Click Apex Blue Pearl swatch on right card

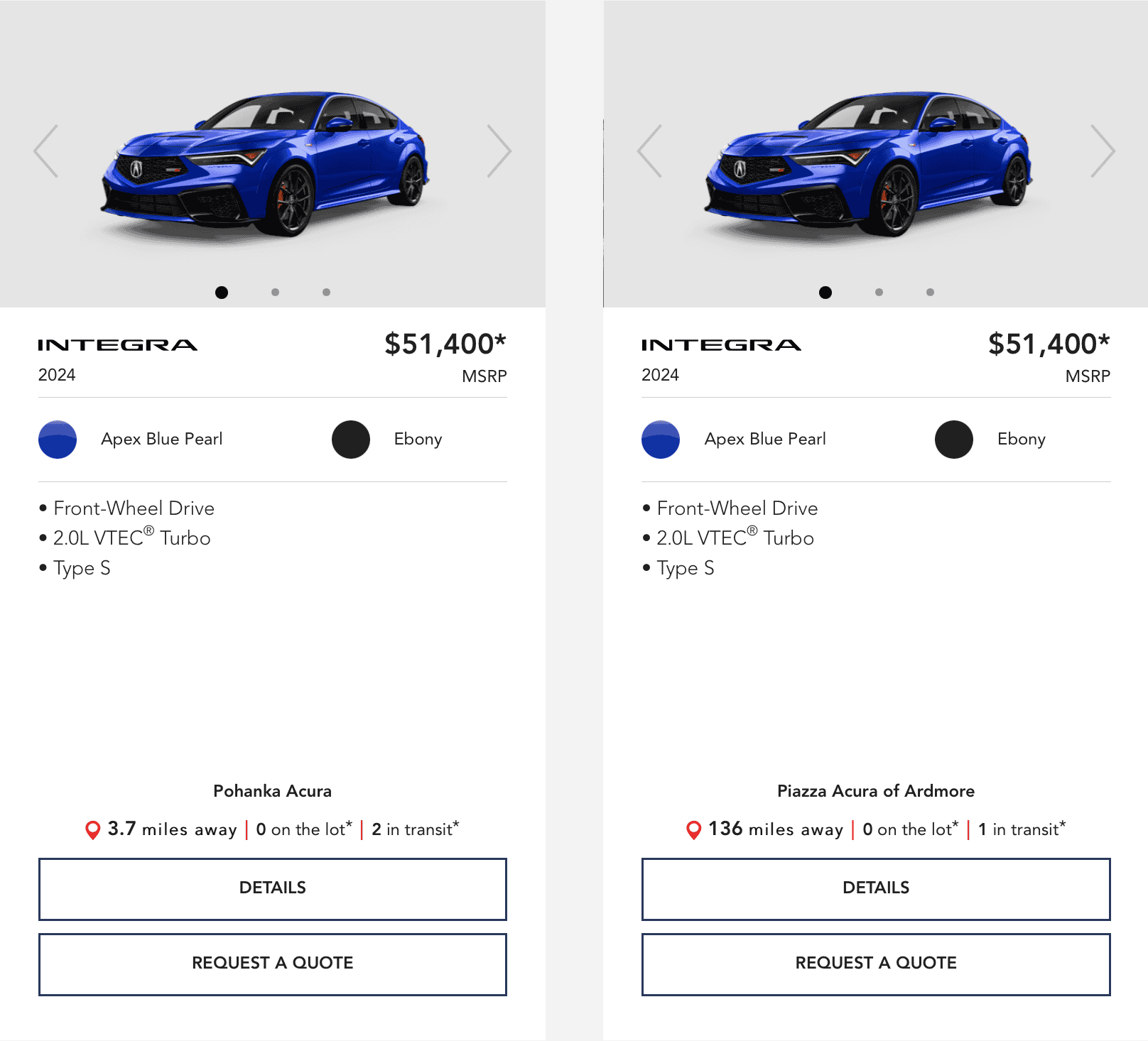[x=661, y=440]
